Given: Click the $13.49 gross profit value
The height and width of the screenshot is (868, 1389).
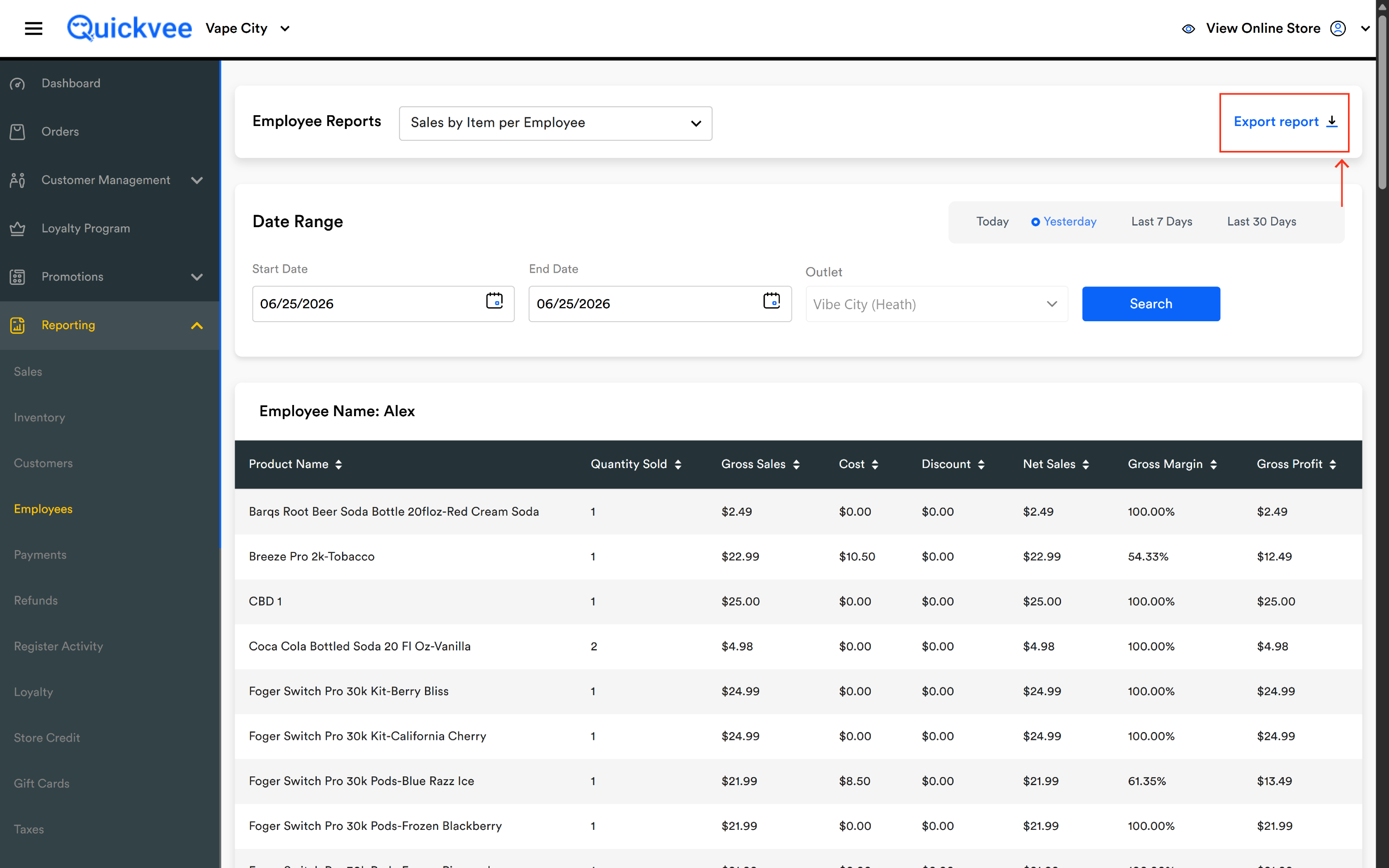Looking at the screenshot, I should (x=1274, y=781).
